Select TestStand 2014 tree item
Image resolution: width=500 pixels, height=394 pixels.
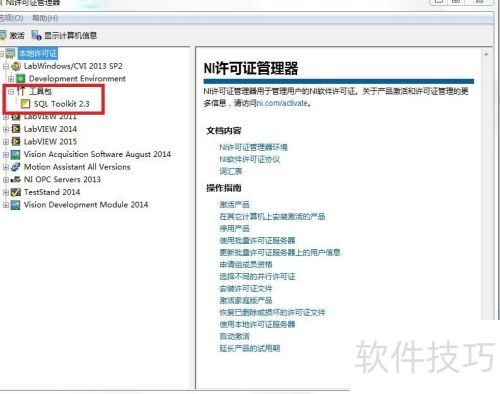pyautogui.click(x=52, y=192)
